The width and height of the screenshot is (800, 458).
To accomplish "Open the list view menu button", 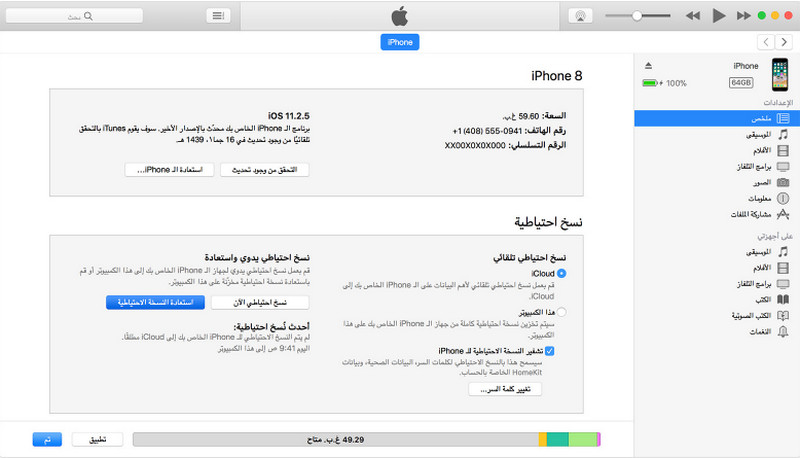I will click(218, 16).
